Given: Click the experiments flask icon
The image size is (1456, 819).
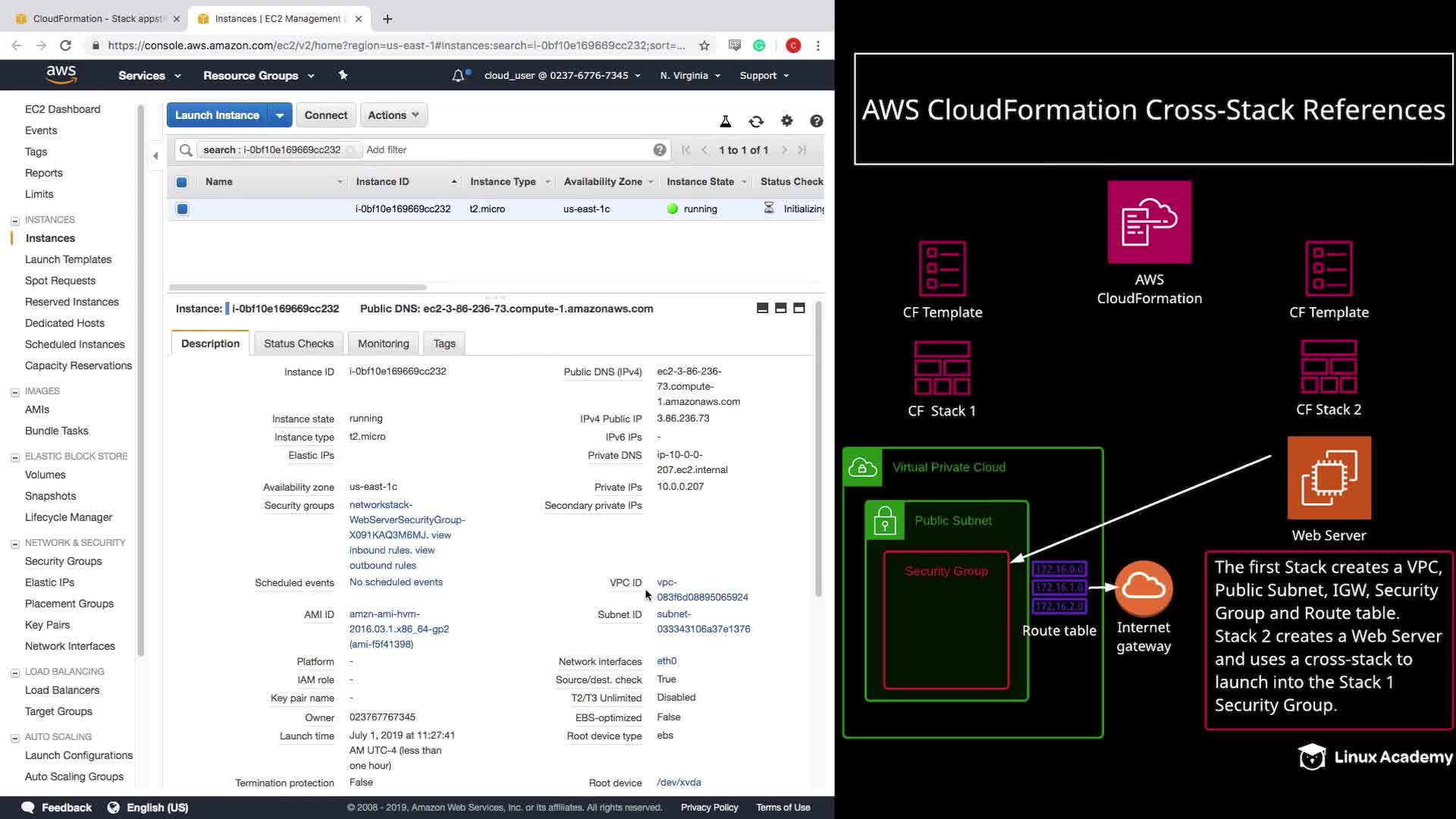Looking at the screenshot, I should [725, 121].
